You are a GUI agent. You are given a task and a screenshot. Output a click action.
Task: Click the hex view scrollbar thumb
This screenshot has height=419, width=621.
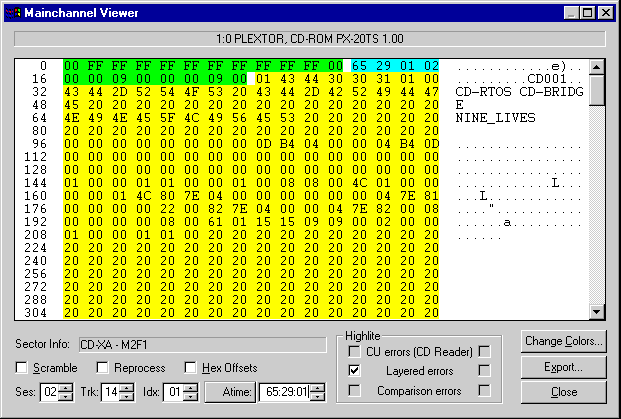pos(596,90)
